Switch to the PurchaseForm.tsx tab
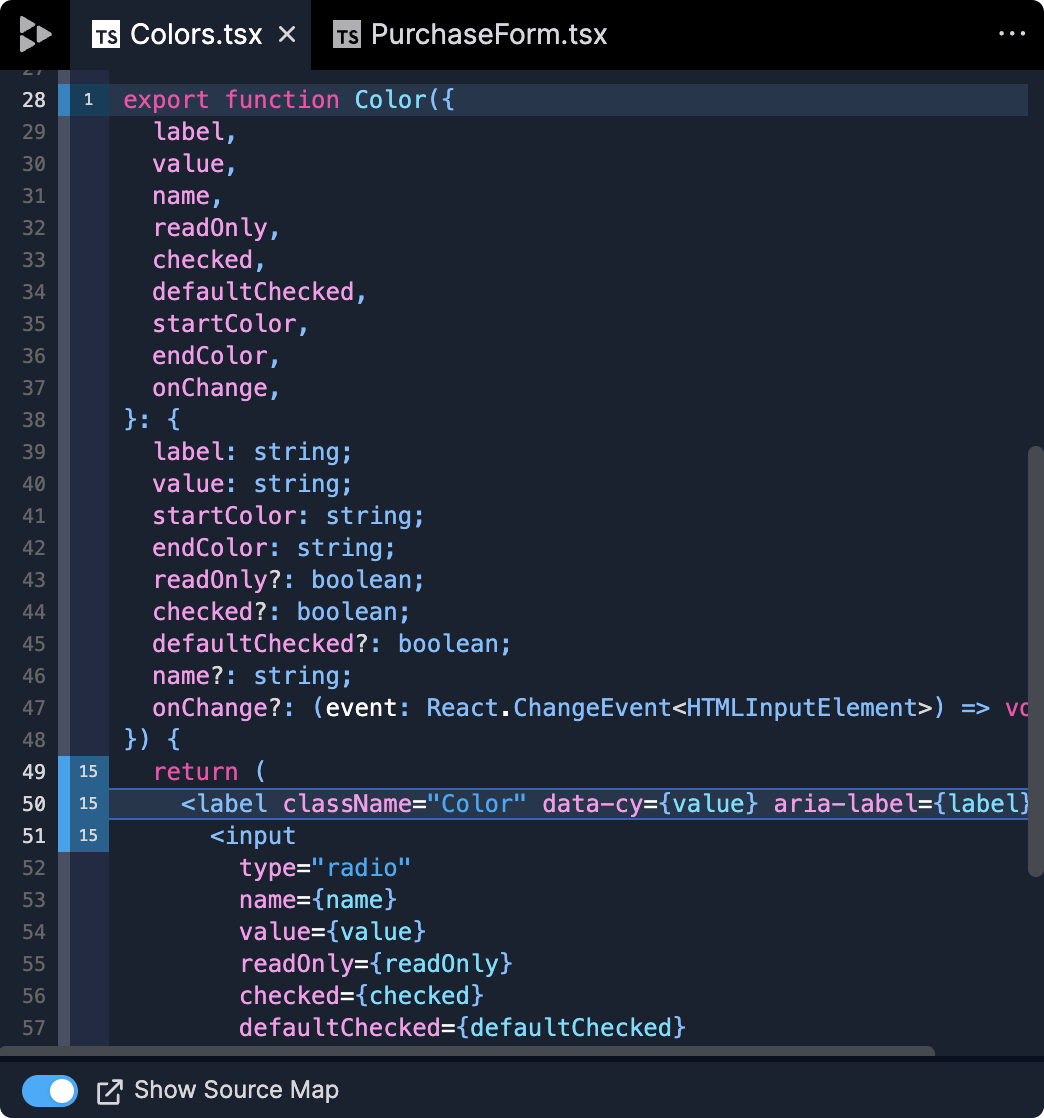 (488, 36)
